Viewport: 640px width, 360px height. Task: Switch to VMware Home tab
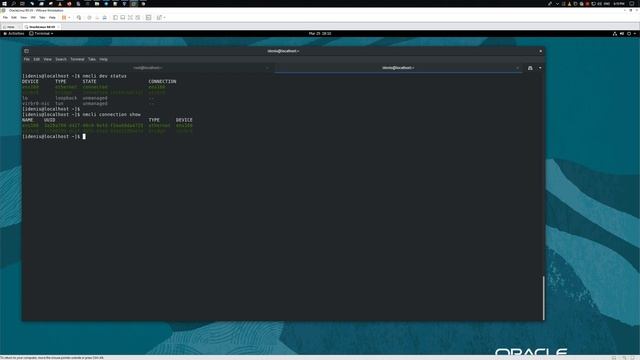(10, 27)
